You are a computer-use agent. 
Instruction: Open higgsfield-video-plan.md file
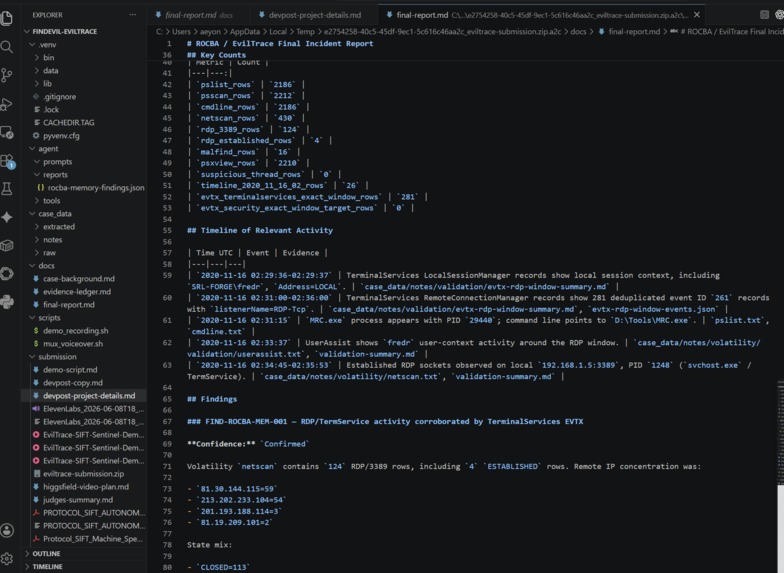[85, 486]
